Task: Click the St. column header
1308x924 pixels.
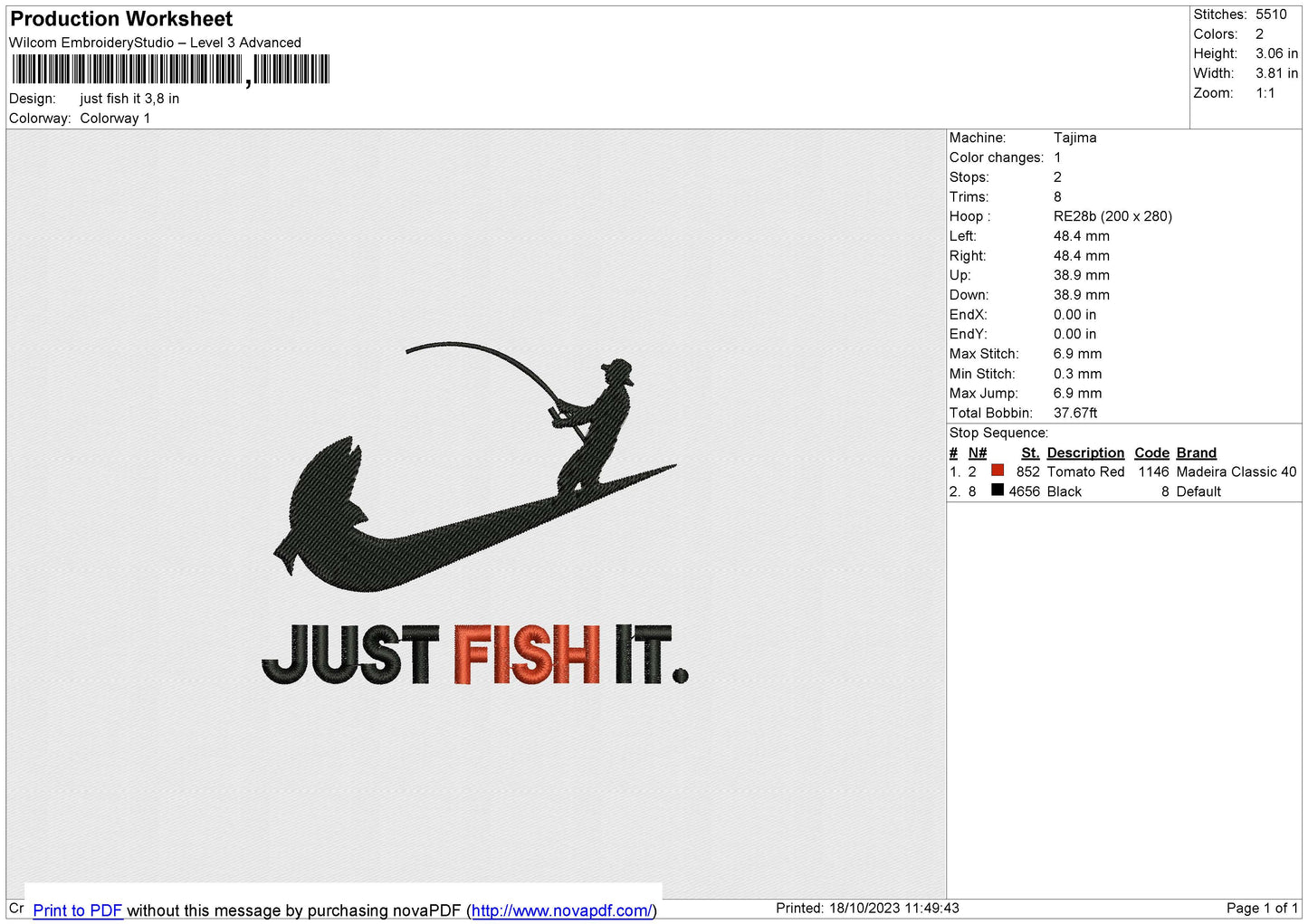Action: 1029,452
